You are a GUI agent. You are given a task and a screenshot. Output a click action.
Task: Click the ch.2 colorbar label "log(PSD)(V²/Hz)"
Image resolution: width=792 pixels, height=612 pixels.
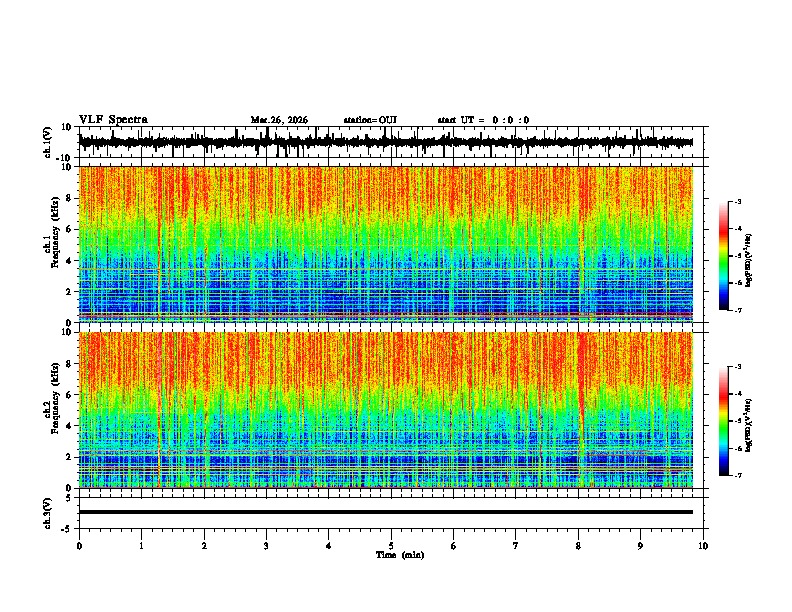[748, 425]
